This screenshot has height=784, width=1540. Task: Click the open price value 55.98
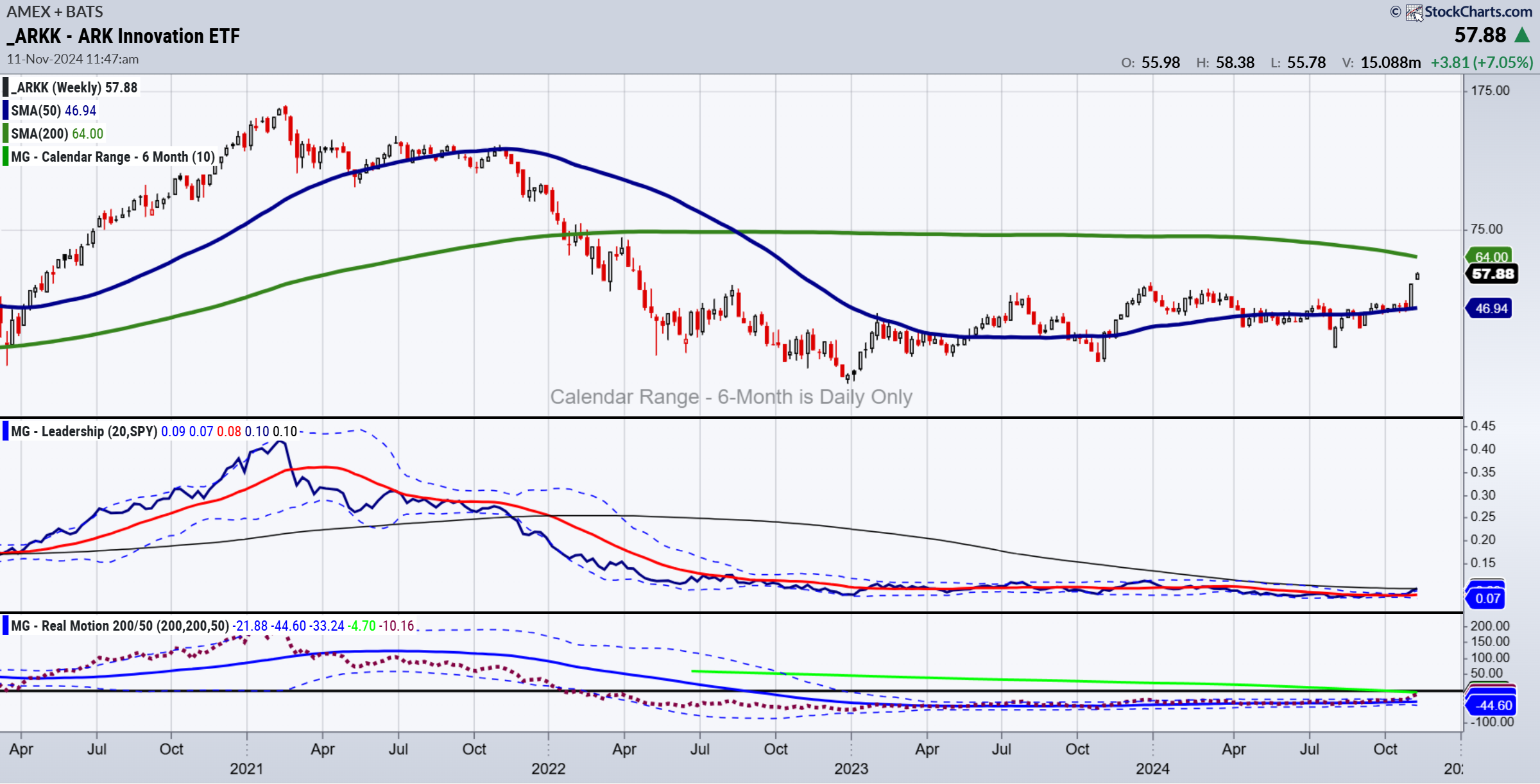click(x=1160, y=62)
